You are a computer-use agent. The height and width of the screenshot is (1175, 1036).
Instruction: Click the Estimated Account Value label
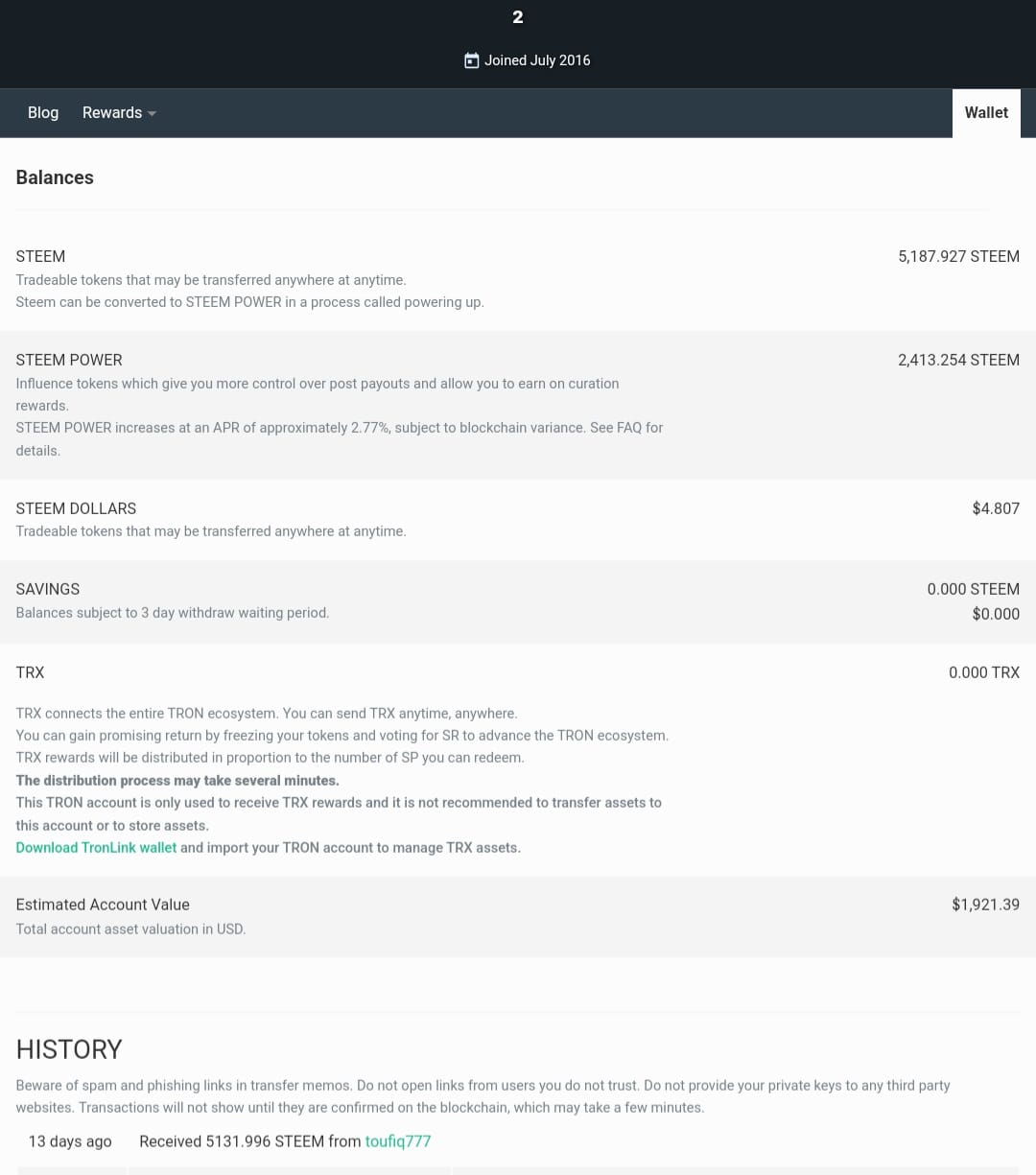103,905
